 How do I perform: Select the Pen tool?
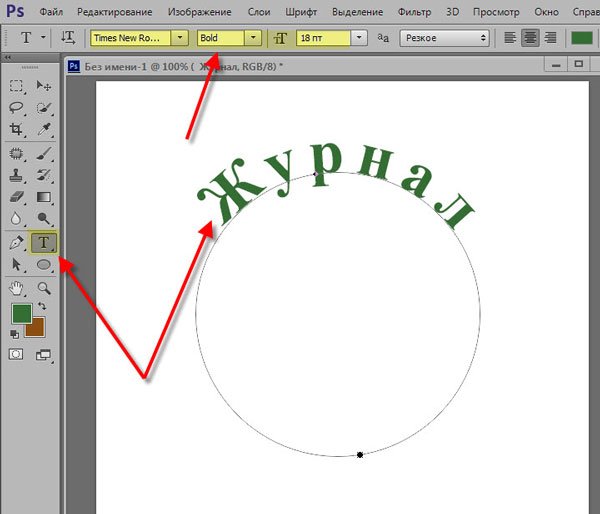(17, 242)
